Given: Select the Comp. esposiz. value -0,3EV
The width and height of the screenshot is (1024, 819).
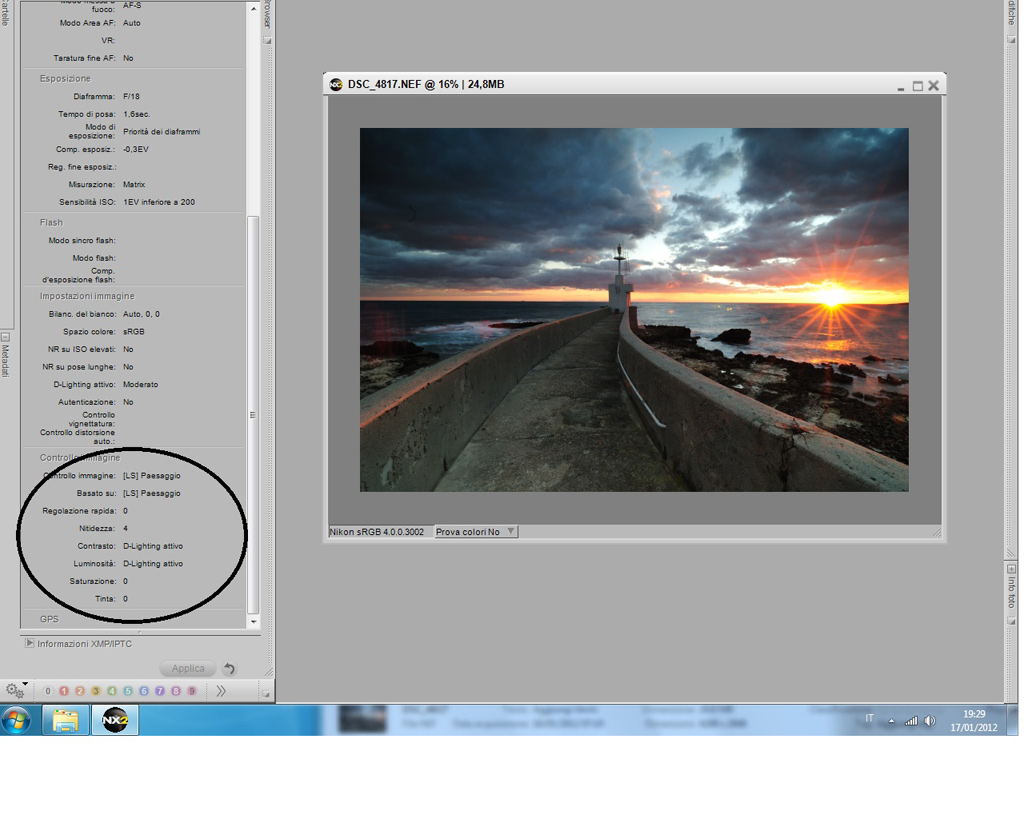Looking at the screenshot, I should click(x=135, y=149).
